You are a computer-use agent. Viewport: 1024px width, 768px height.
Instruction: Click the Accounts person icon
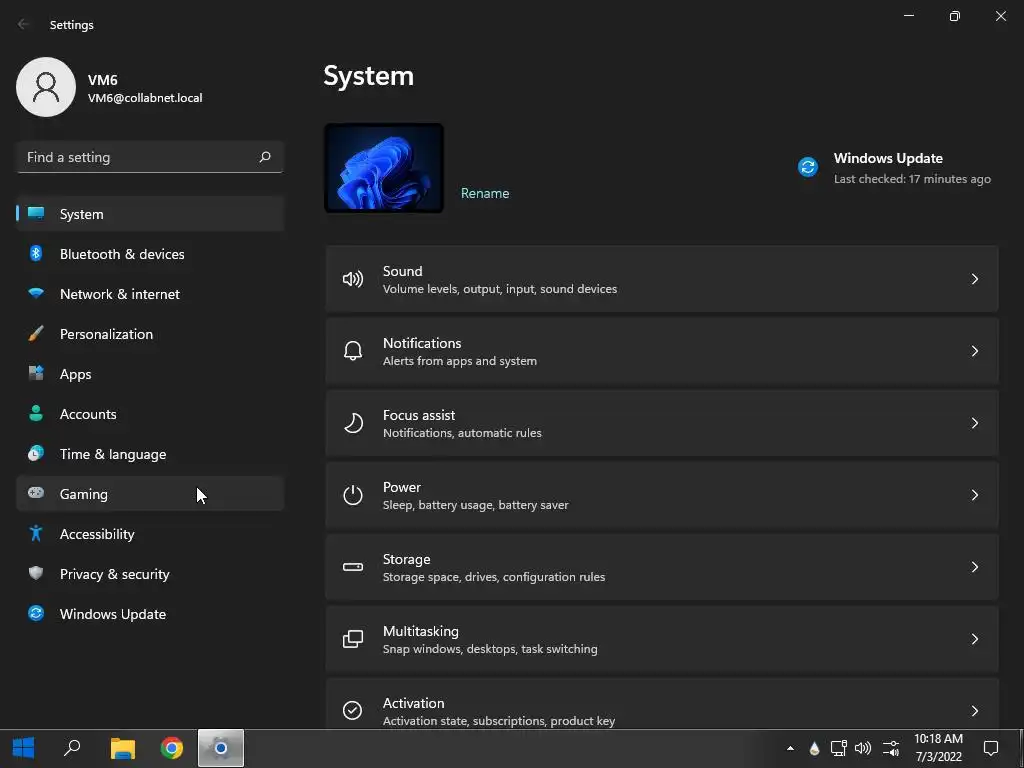click(36, 413)
